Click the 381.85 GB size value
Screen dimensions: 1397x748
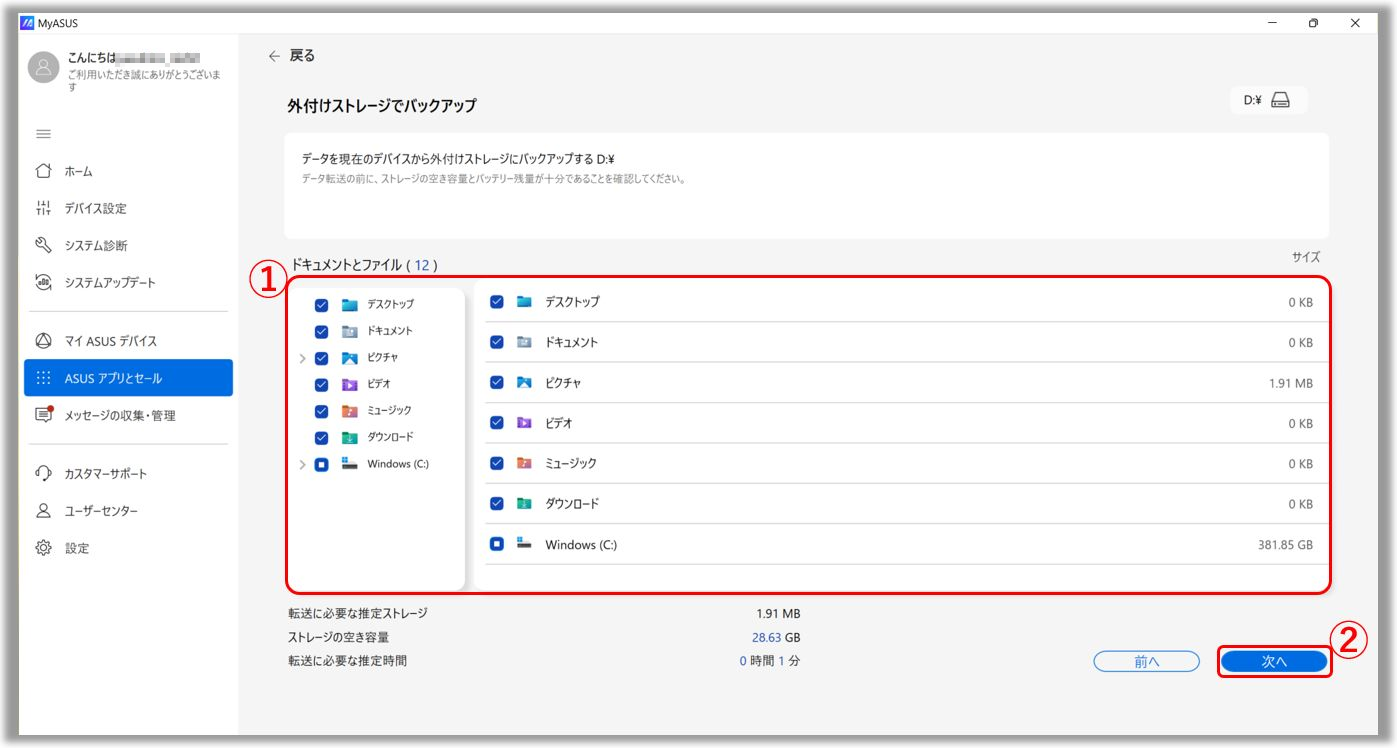click(1285, 545)
